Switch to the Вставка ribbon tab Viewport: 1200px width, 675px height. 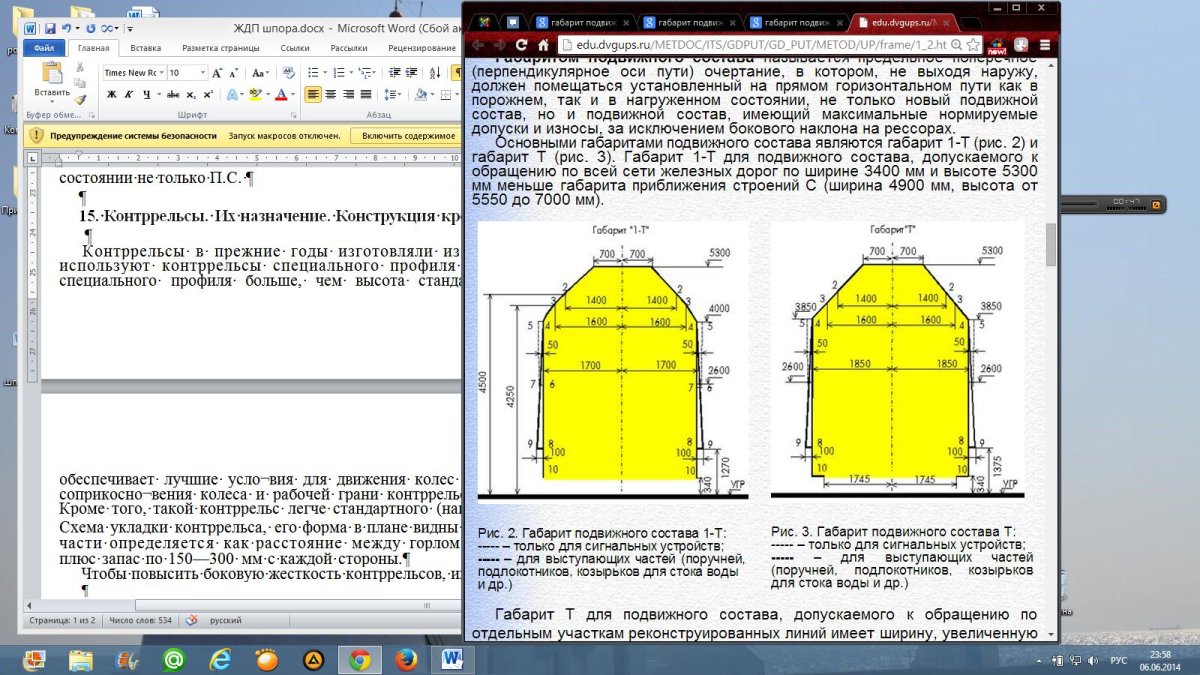click(146, 47)
